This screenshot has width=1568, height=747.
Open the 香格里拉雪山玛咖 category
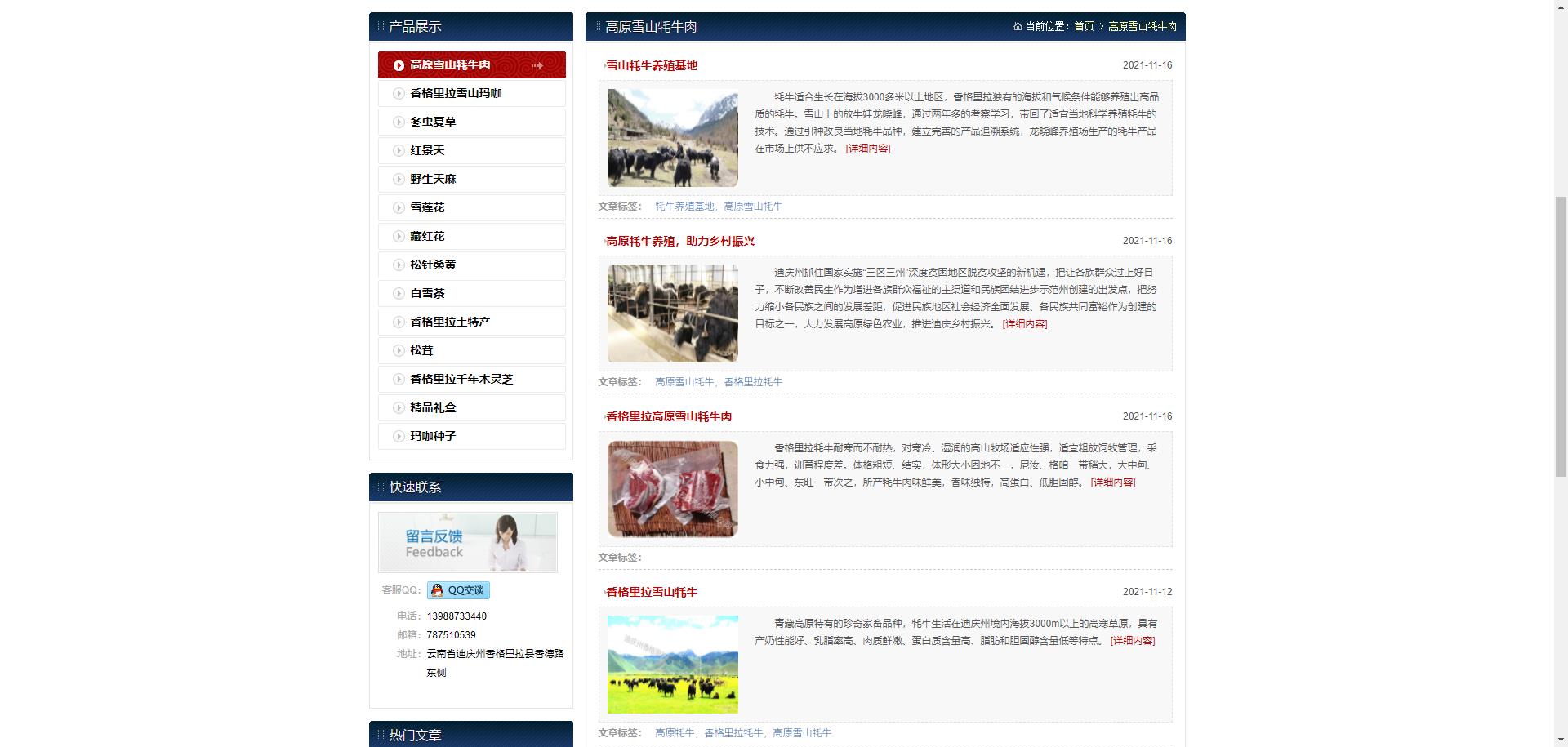point(456,94)
